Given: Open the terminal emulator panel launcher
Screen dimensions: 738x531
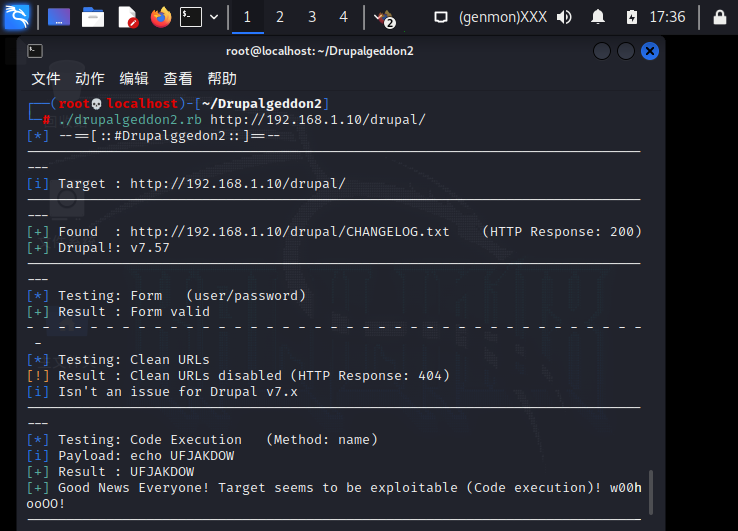Looking at the screenshot, I should click(191, 17).
